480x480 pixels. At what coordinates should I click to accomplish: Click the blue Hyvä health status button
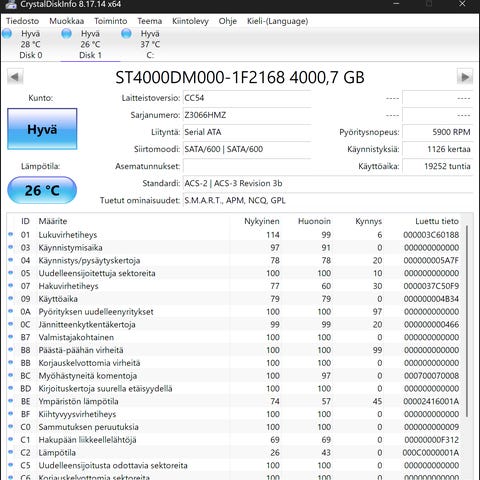42,129
